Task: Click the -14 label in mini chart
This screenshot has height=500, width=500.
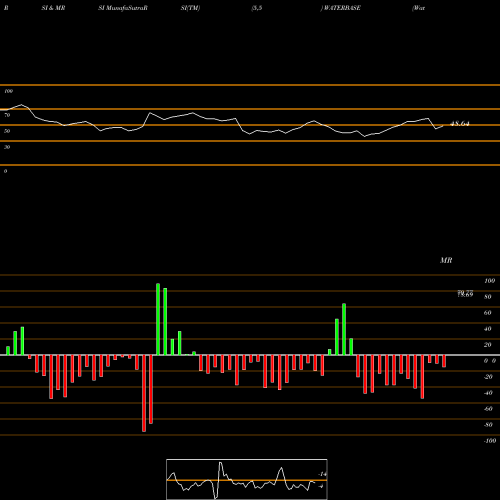Action: [x=322, y=474]
